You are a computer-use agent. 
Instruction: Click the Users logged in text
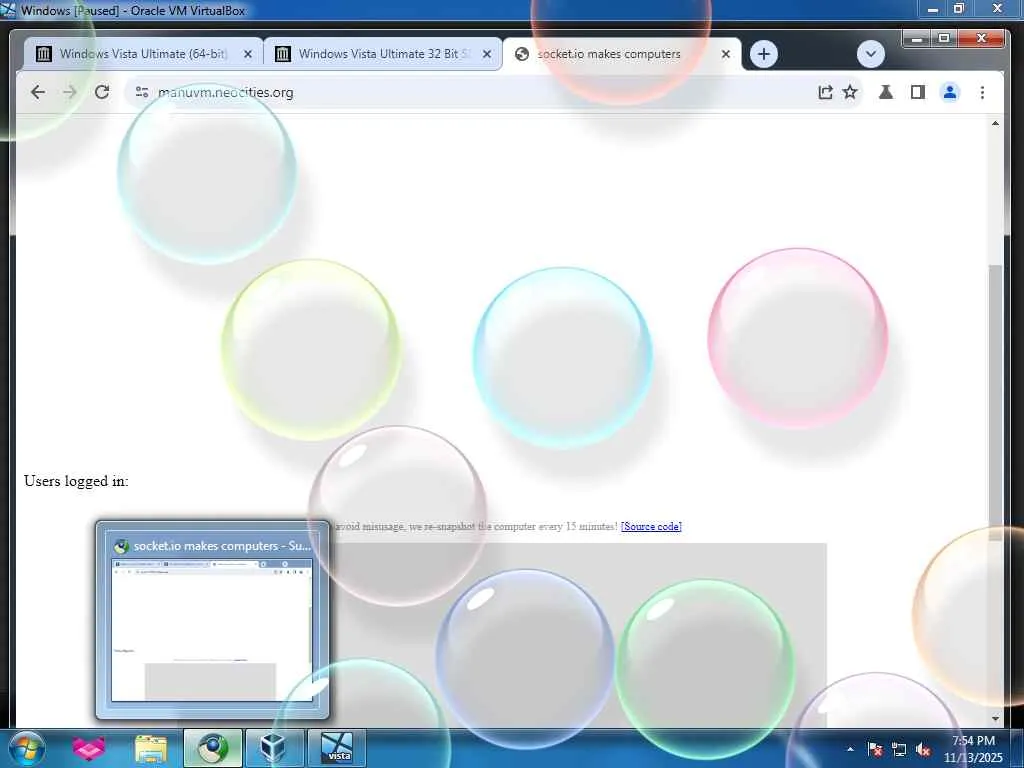(x=76, y=481)
